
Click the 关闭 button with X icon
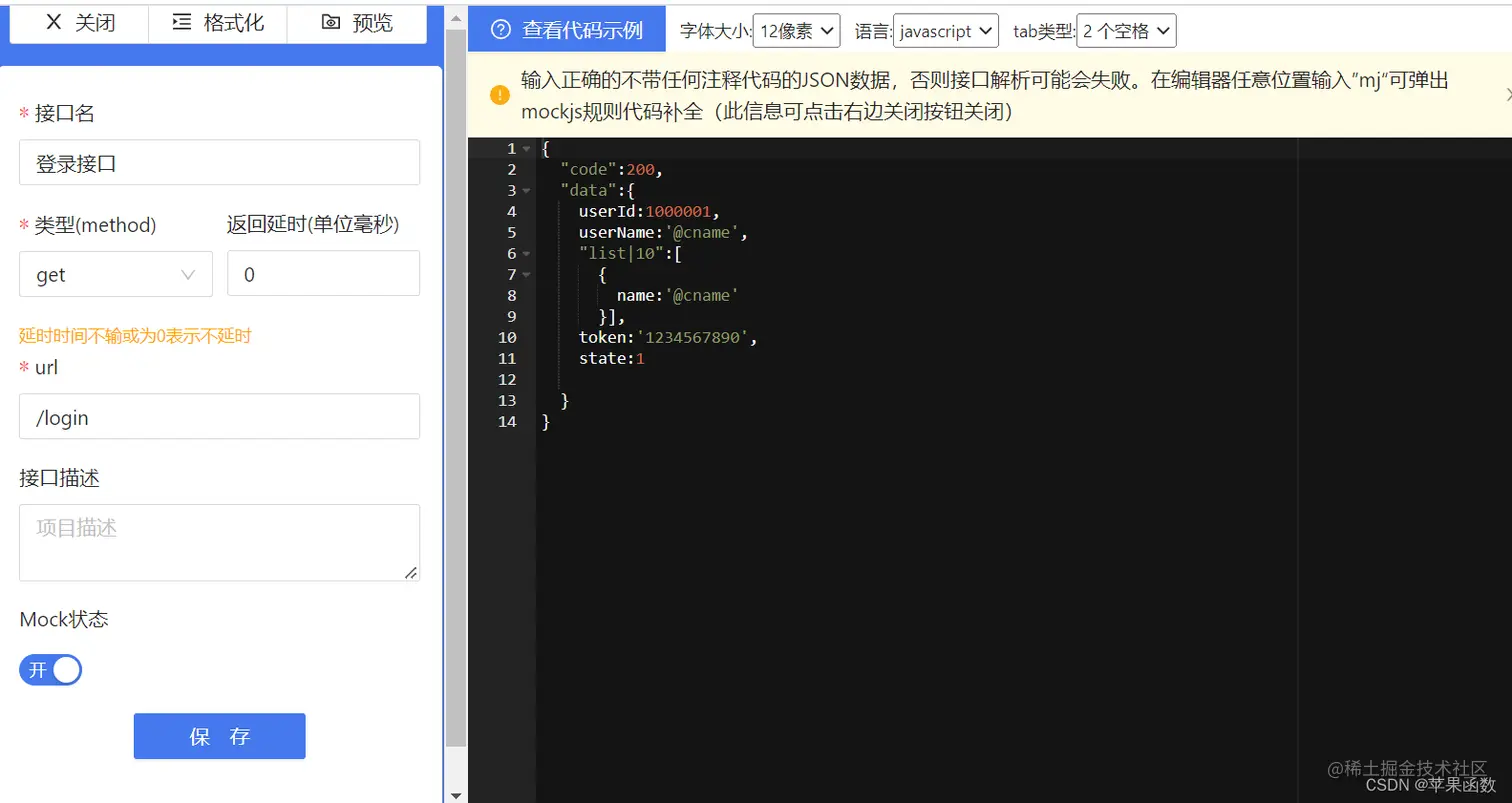(x=79, y=23)
